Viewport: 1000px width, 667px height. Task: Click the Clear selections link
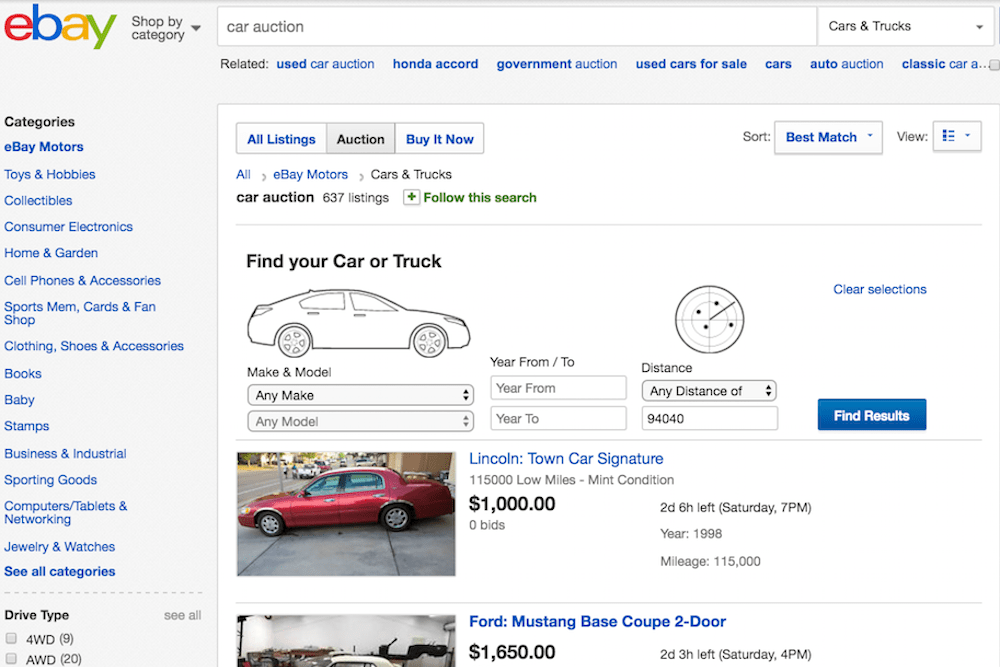[879, 290]
